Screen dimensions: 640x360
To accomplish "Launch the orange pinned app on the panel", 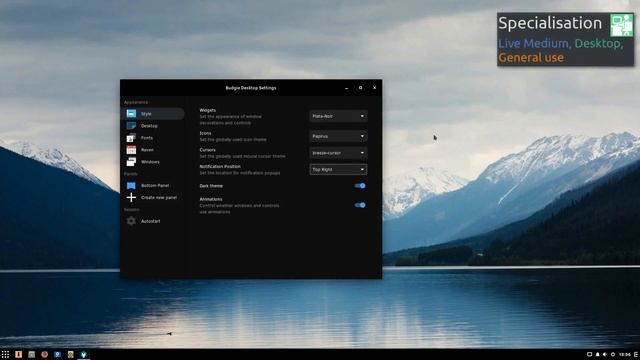I will (18, 354).
